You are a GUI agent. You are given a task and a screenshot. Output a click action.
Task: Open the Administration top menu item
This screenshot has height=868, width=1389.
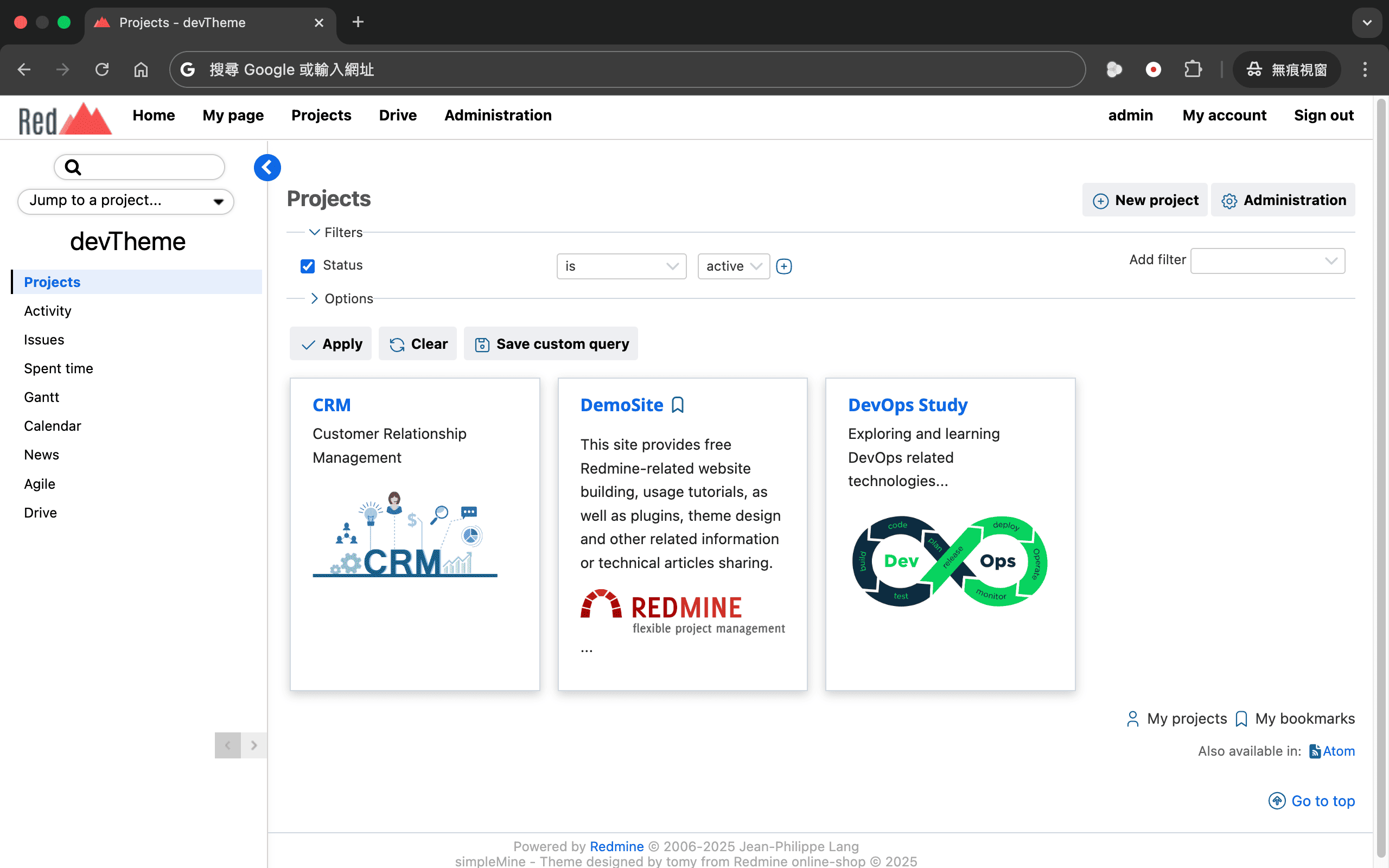pyautogui.click(x=498, y=115)
